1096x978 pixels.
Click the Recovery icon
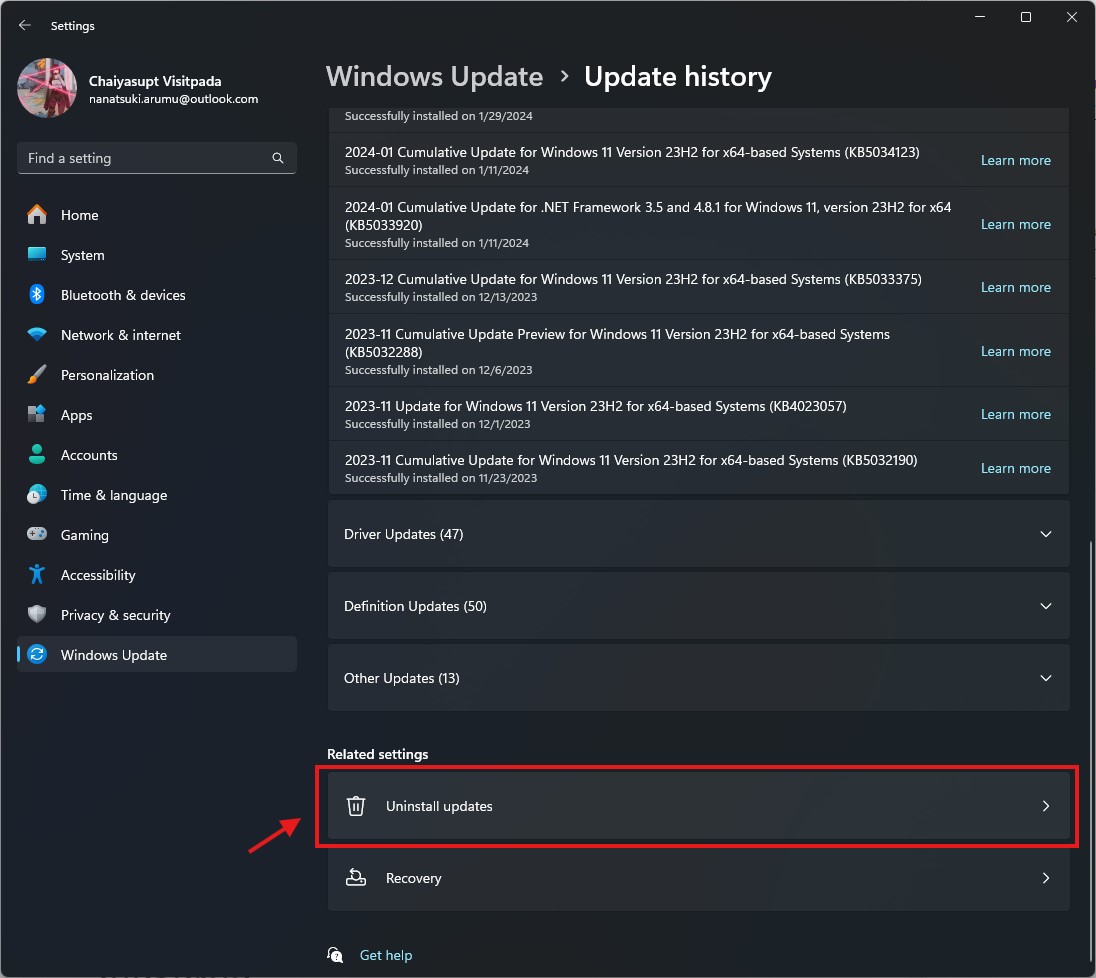pos(356,877)
